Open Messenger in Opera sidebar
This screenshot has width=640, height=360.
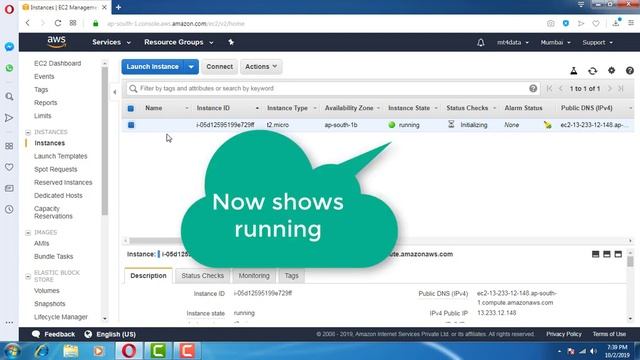[9, 47]
